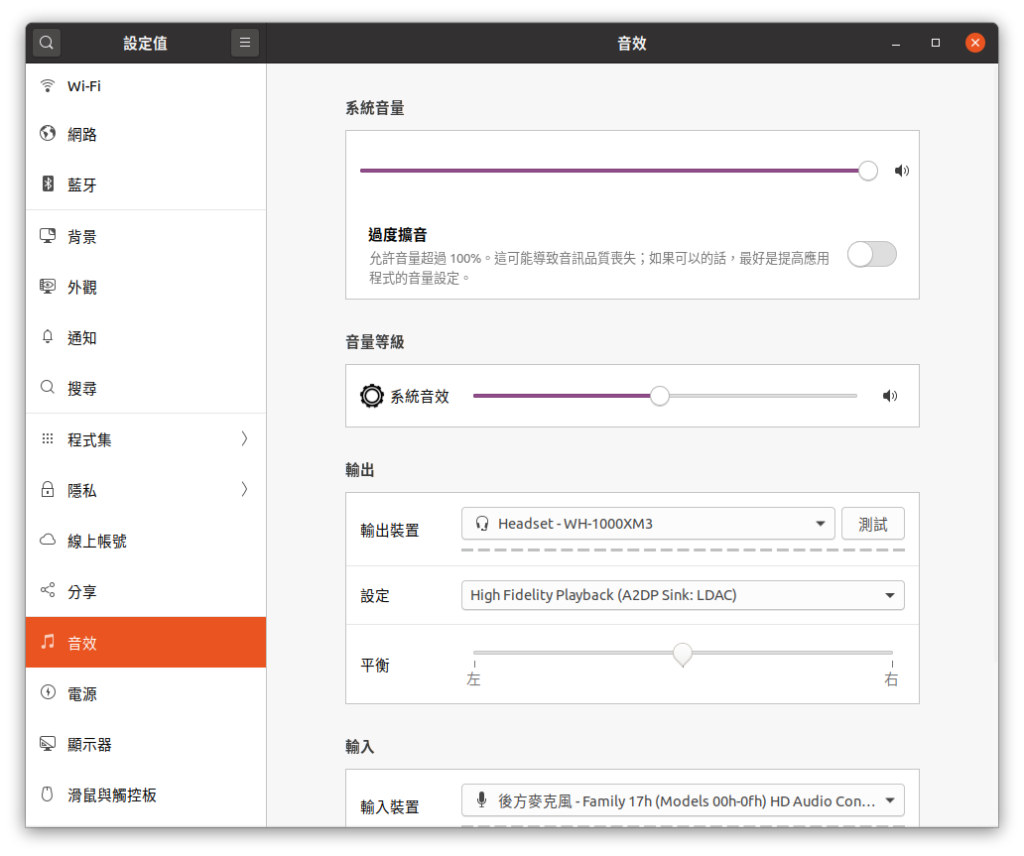Viewport: 1024px width, 856px height.
Task: Click the gear icon next to 系統音效
Action: 372,396
